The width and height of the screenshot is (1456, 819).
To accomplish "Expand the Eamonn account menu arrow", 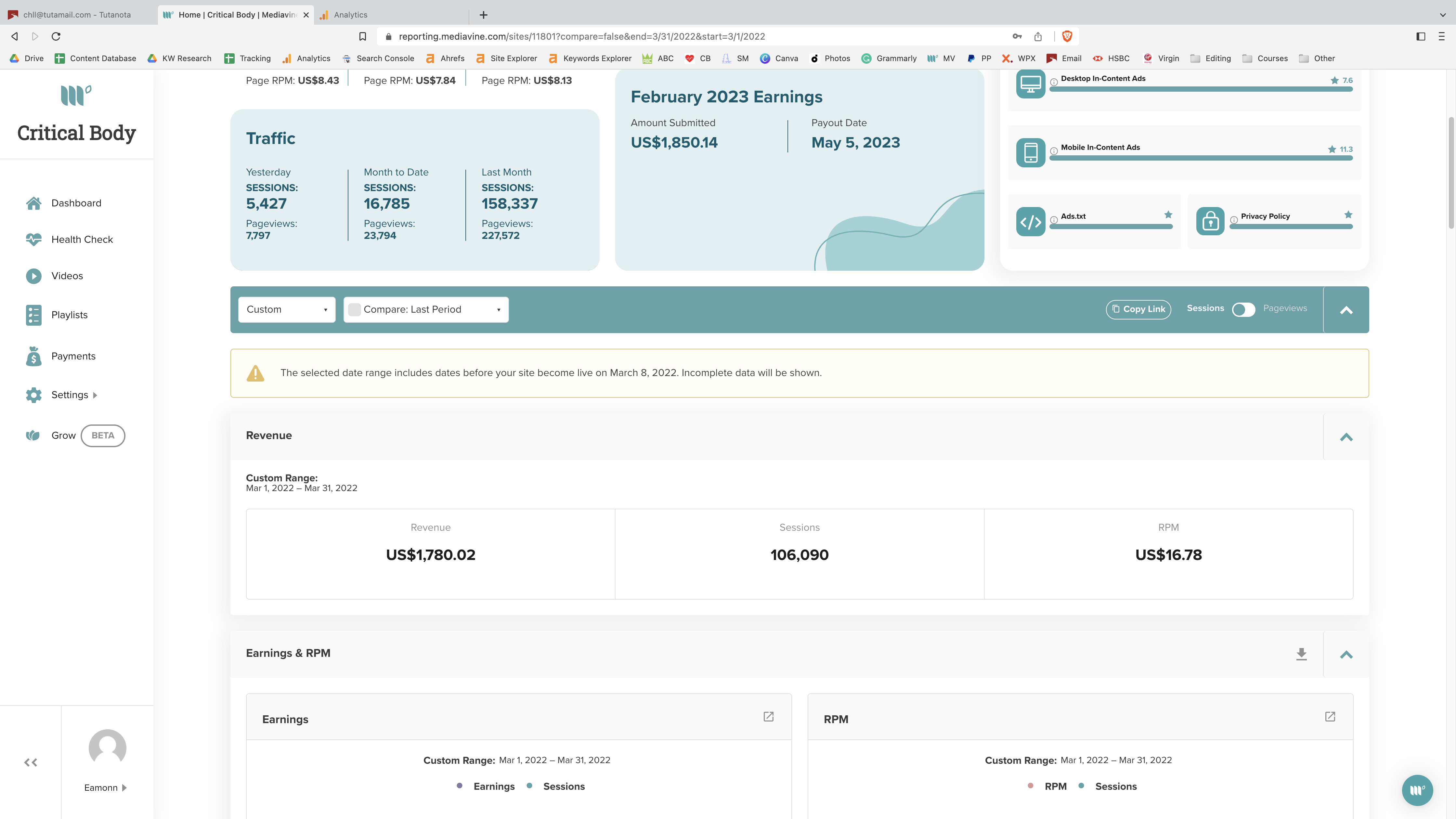I will pos(124,788).
